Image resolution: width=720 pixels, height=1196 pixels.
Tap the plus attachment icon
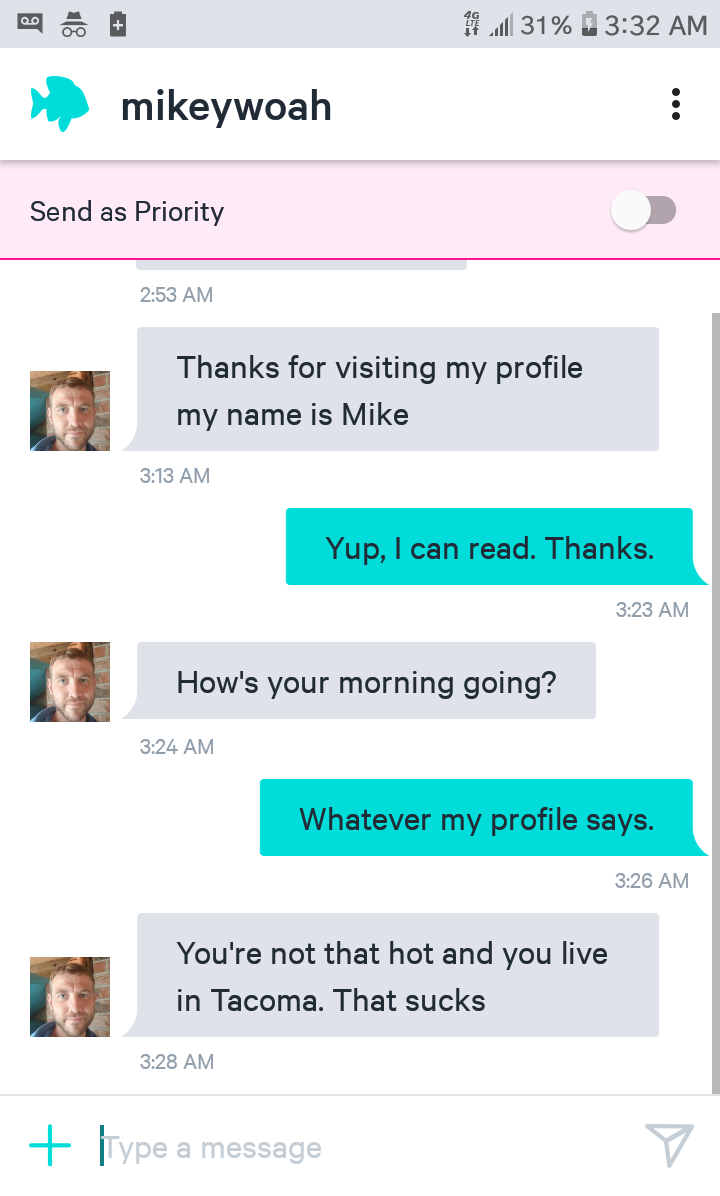(50, 1146)
